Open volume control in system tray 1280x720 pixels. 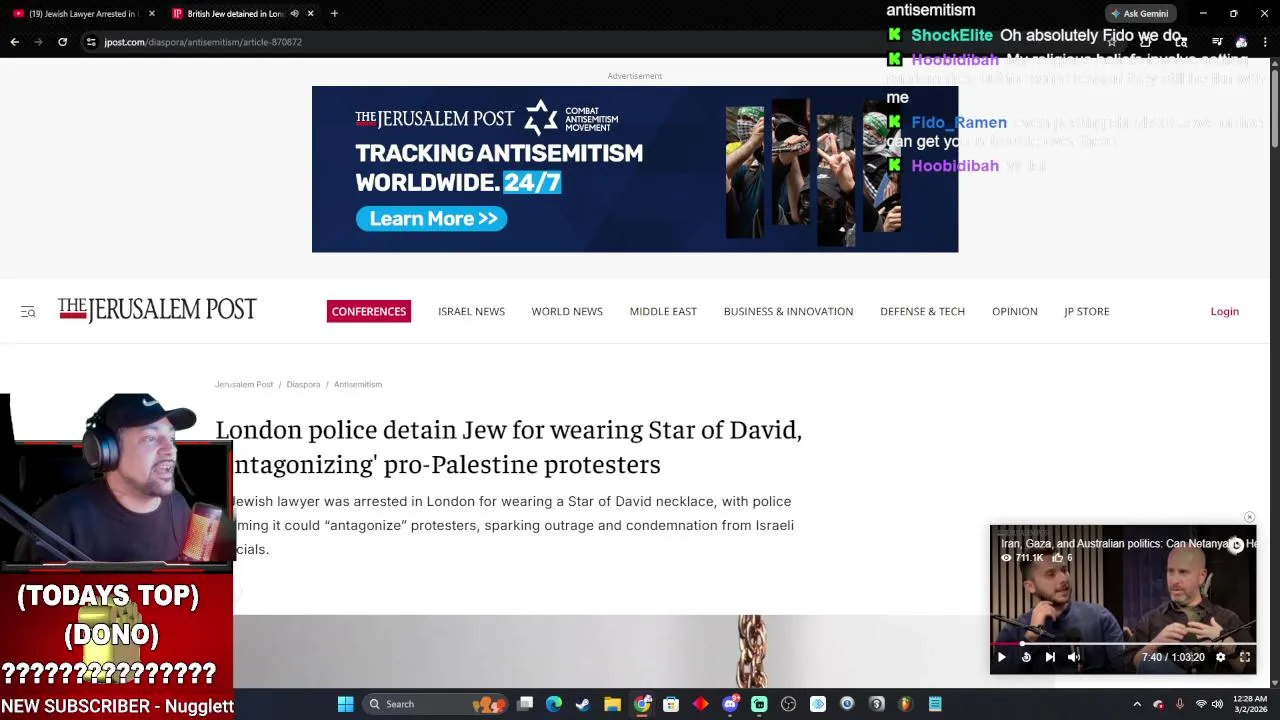point(1217,704)
